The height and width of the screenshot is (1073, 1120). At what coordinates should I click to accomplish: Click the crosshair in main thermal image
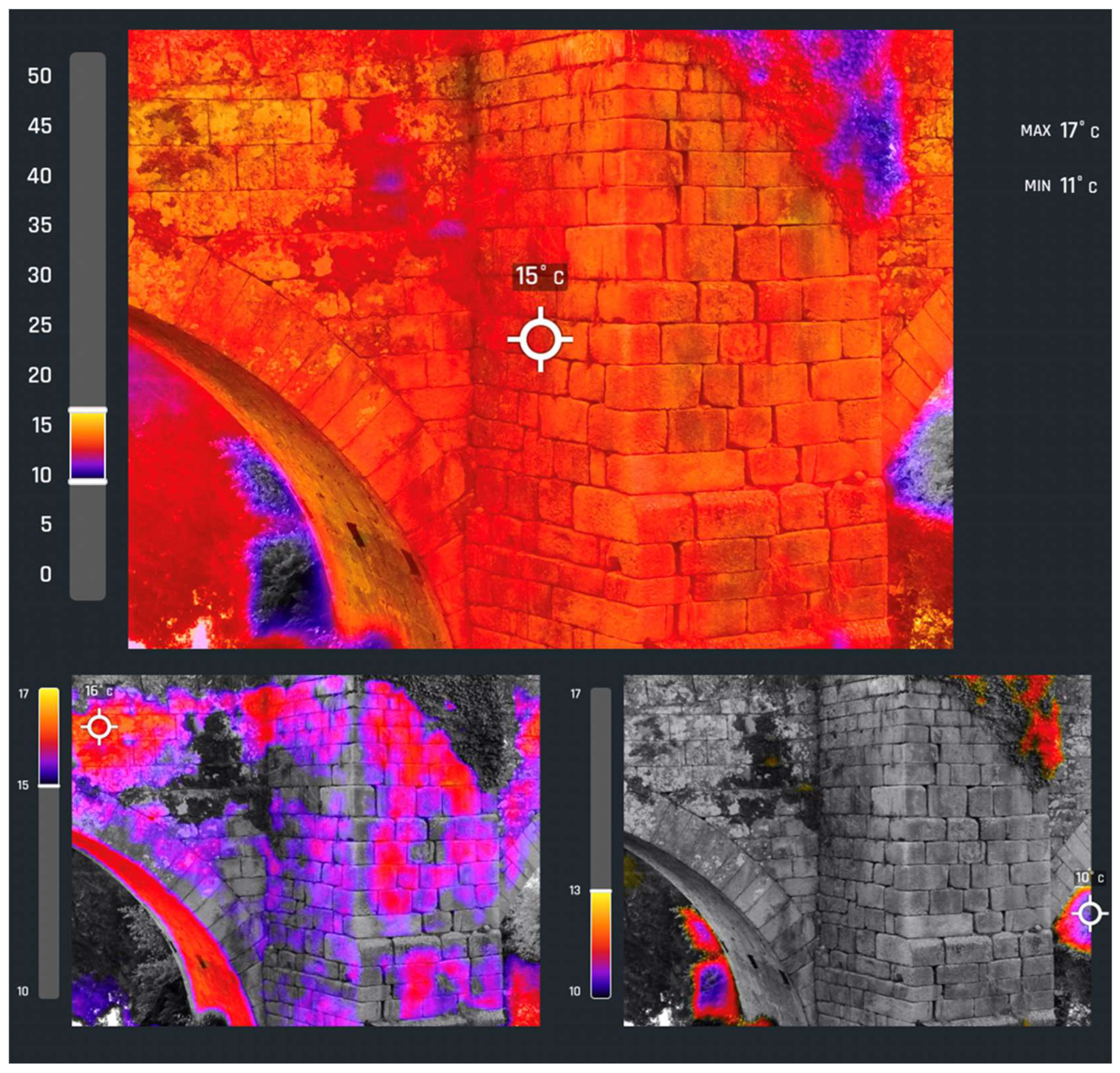tap(540, 340)
